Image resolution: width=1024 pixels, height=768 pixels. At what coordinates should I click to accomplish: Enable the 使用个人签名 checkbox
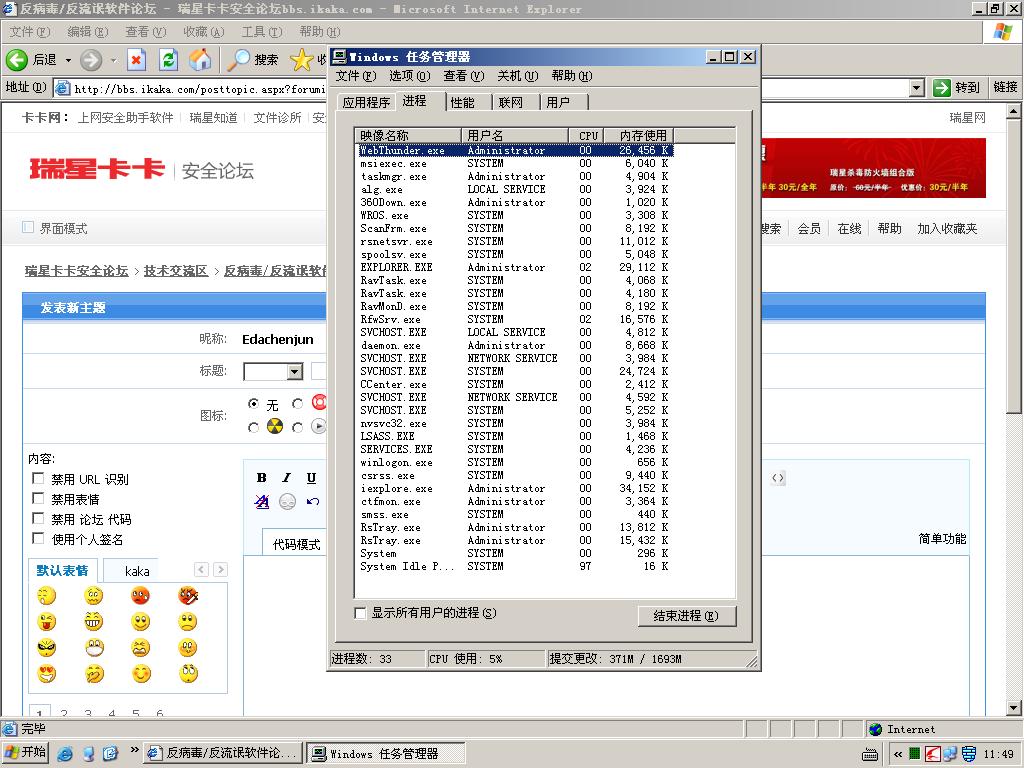pyautogui.click(x=39, y=539)
